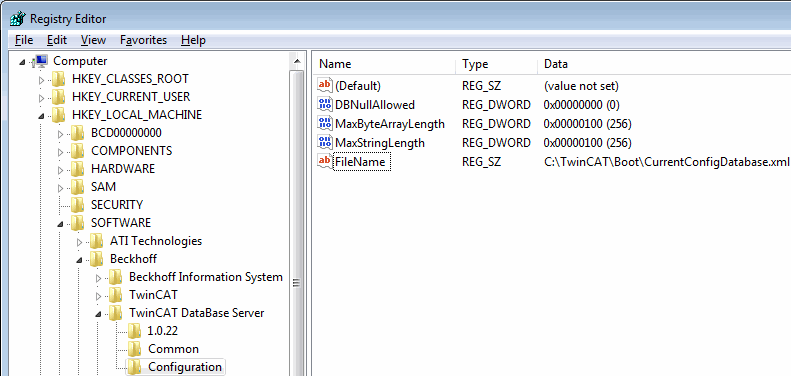Click the Computer icon in tree

coord(40,61)
